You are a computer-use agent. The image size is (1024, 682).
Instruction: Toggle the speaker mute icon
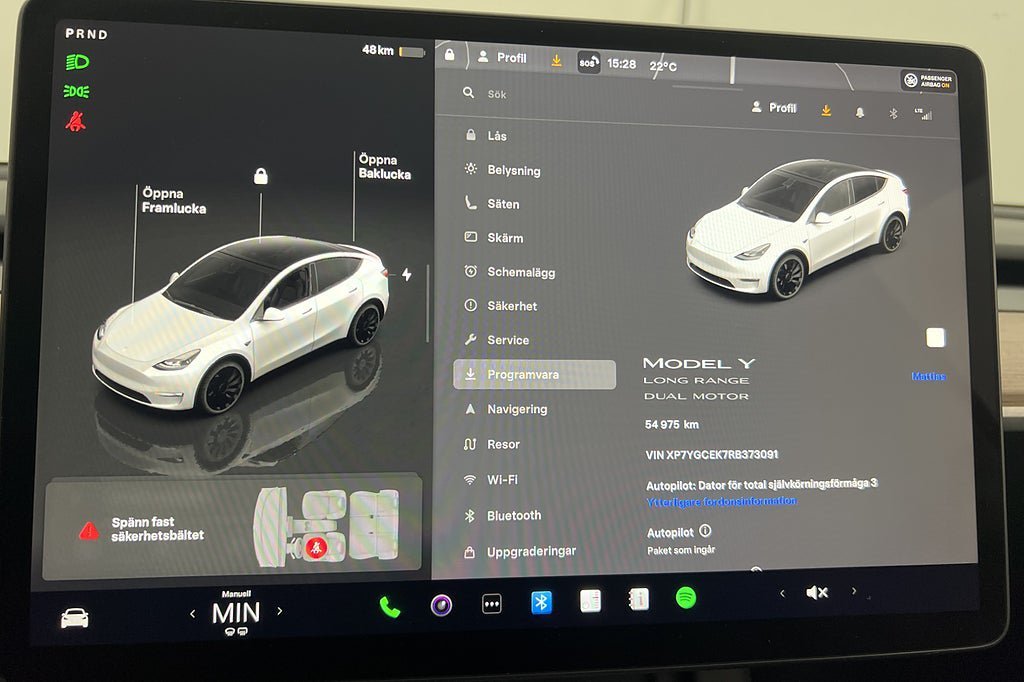point(817,592)
